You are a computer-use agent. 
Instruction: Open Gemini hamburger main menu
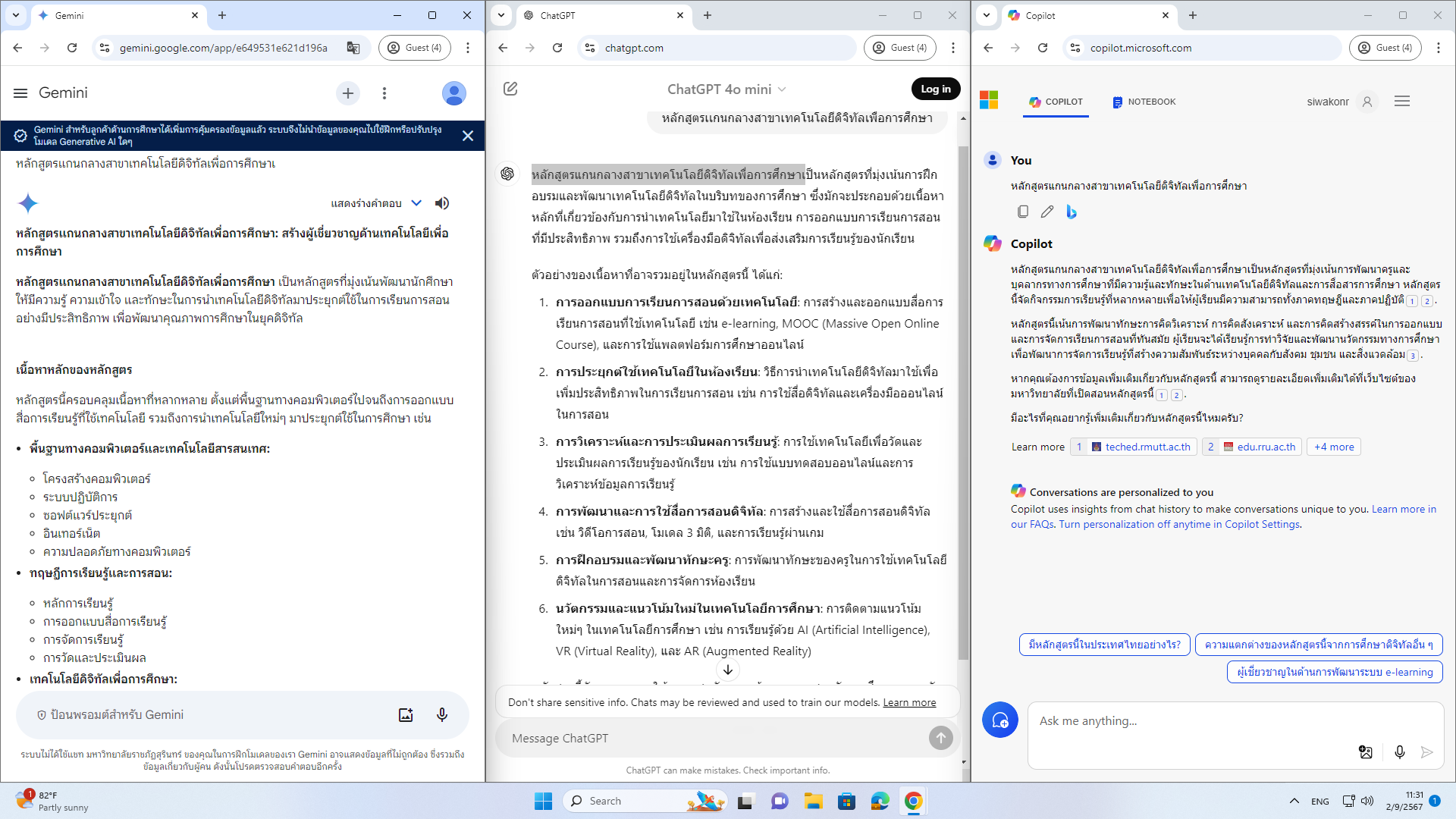pyautogui.click(x=20, y=93)
